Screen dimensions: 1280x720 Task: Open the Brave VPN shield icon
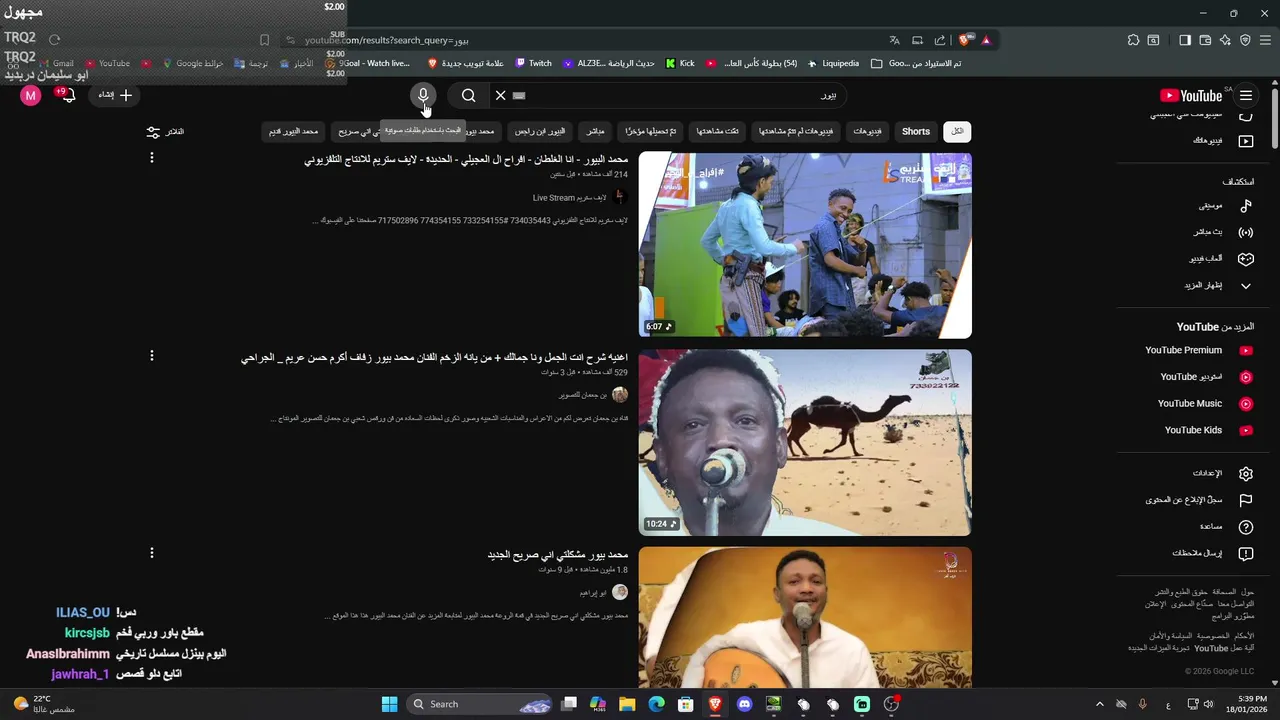coord(1245,40)
